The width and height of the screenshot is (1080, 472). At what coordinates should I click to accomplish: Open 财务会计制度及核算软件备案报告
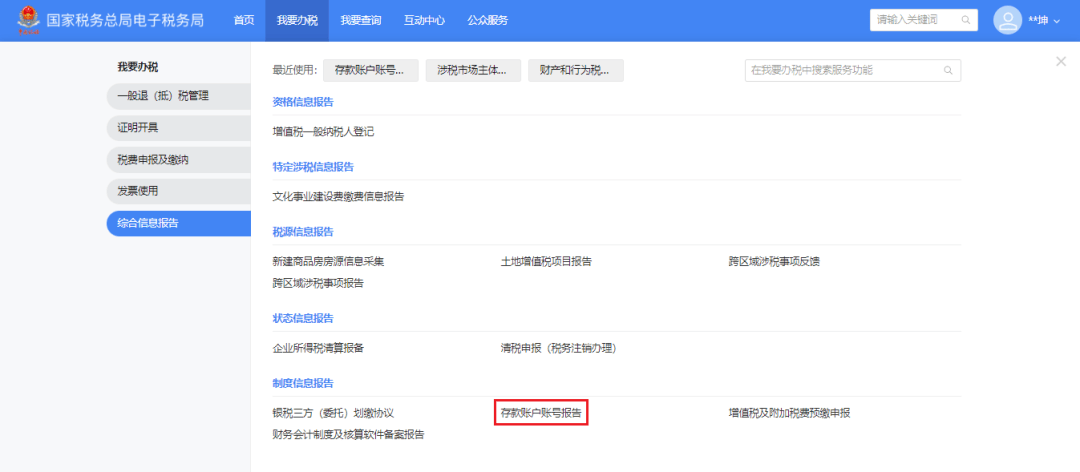point(349,435)
